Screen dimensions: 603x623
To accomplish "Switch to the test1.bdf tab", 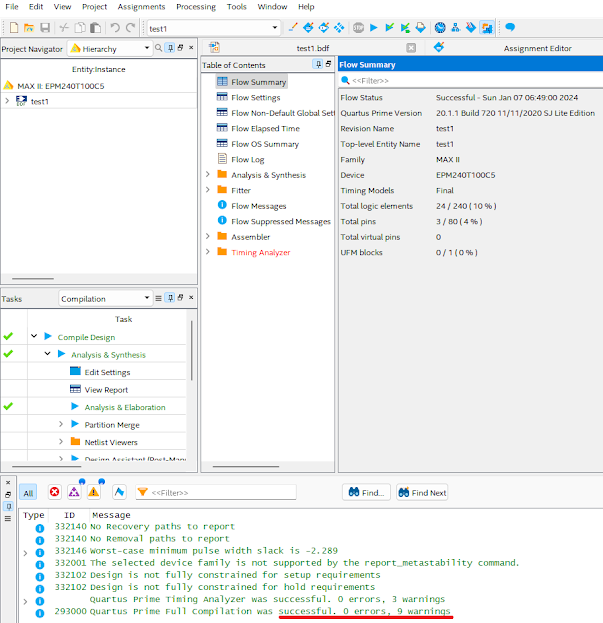I will 313,48.
